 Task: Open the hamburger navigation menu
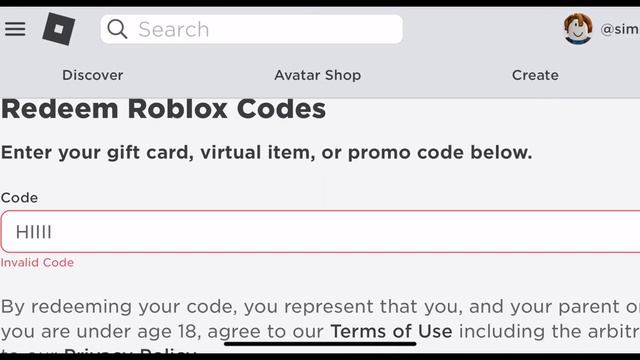[15, 29]
